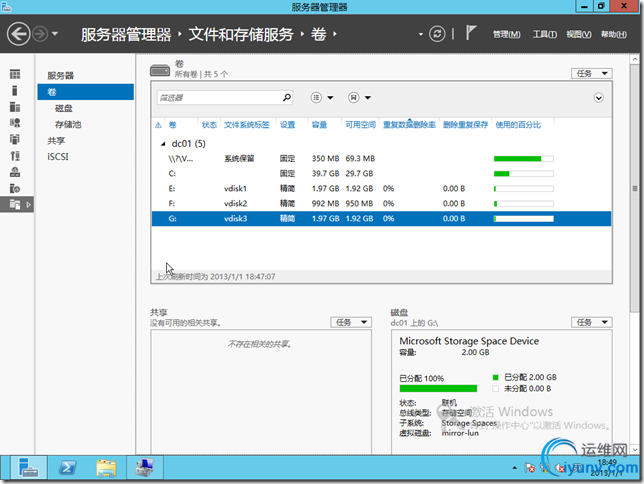Select the sixth role icon in sidebar

click(15, 156)
